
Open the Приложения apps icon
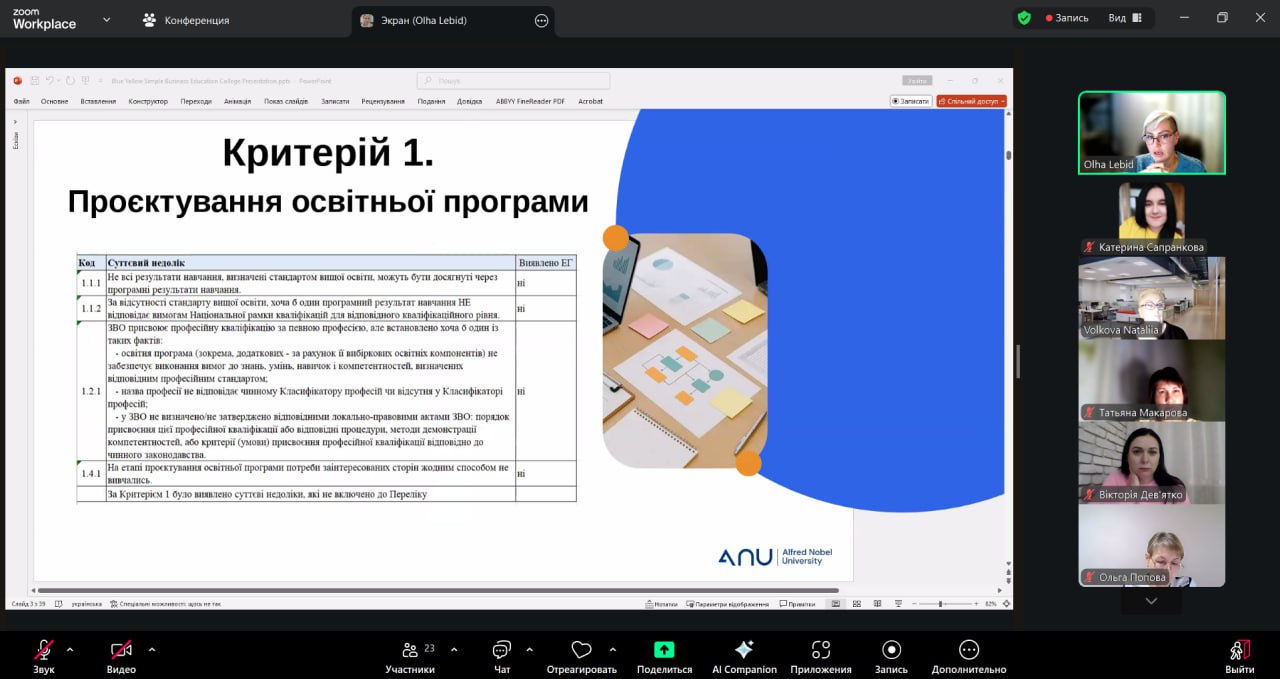click(x=821, y=650)
